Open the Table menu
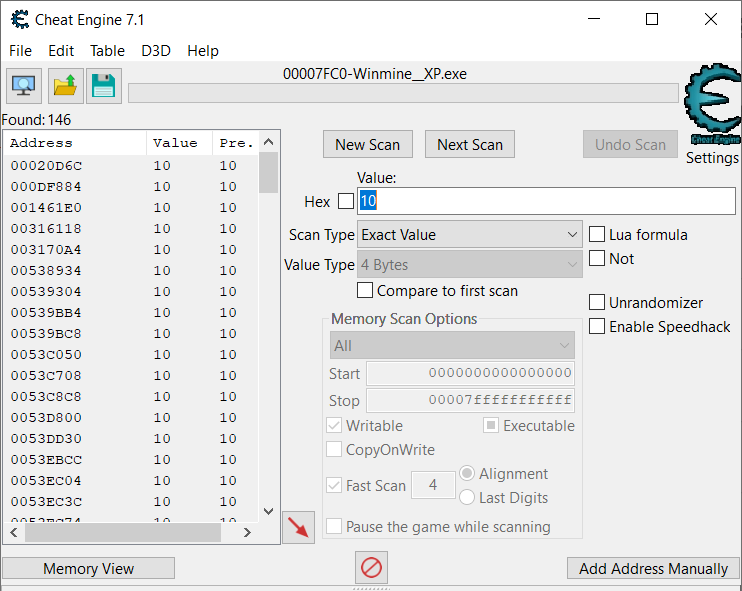 pos(107,51)
